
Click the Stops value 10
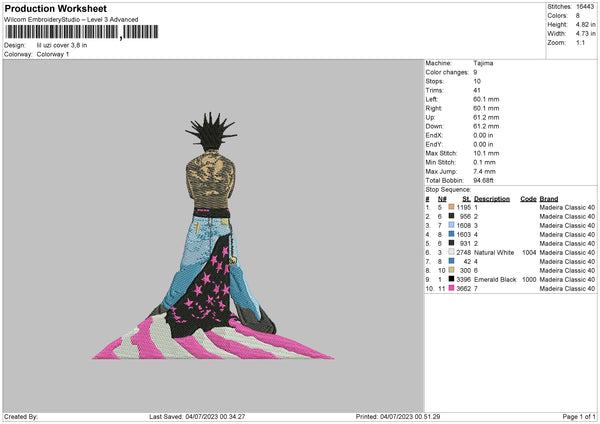click(477, 82)
